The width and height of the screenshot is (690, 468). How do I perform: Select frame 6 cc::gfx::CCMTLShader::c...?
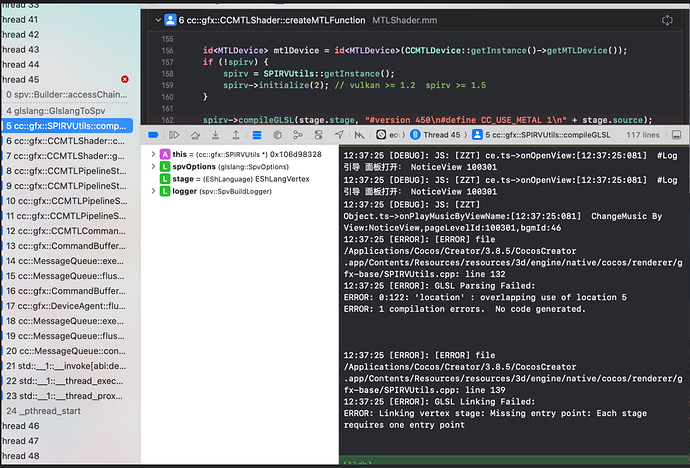coord(67,141)
